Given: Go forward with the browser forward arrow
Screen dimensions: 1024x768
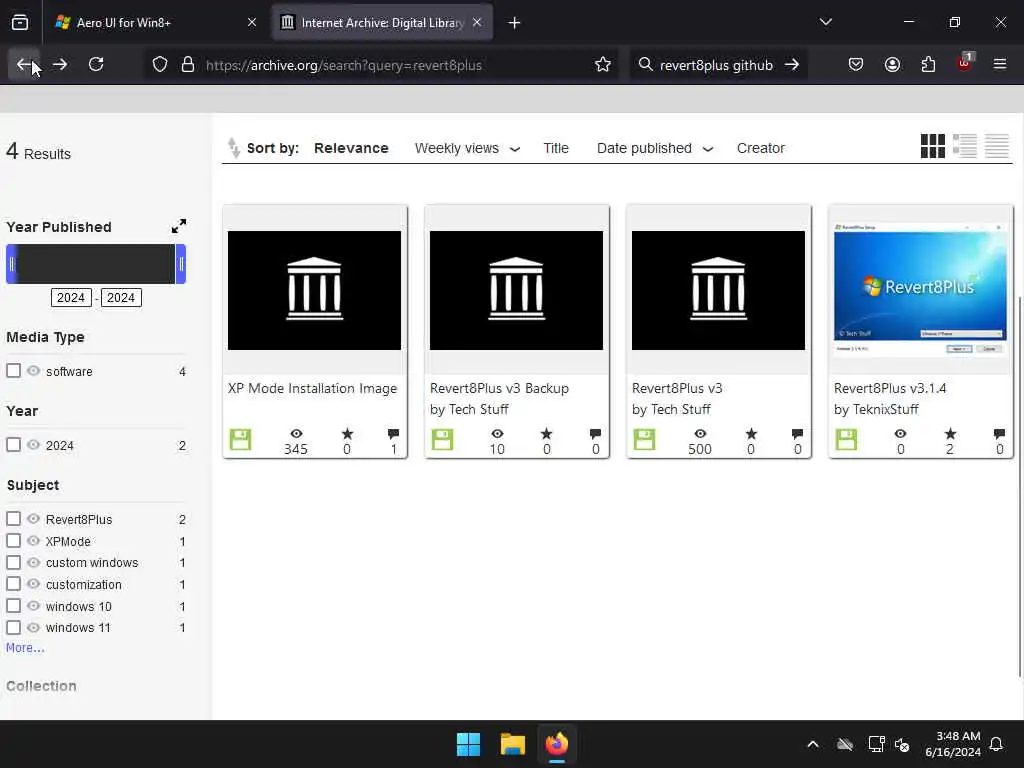Looking at the screenshot, I should [60, 65].
